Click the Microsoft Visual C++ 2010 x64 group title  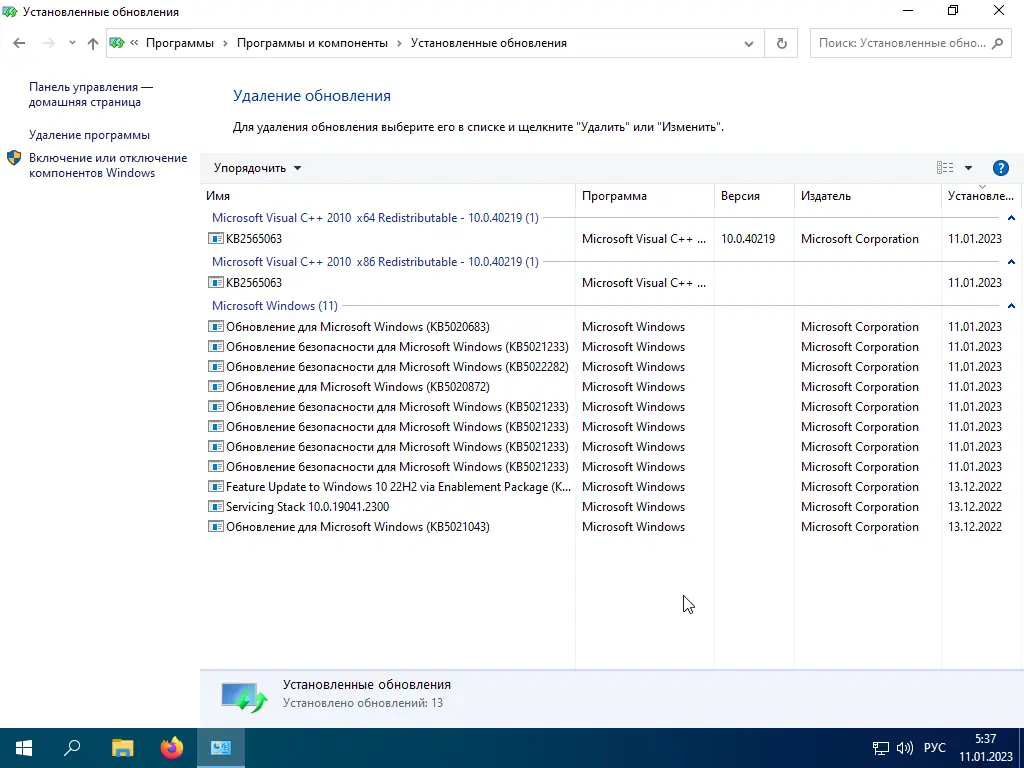(x=375, y=218)
